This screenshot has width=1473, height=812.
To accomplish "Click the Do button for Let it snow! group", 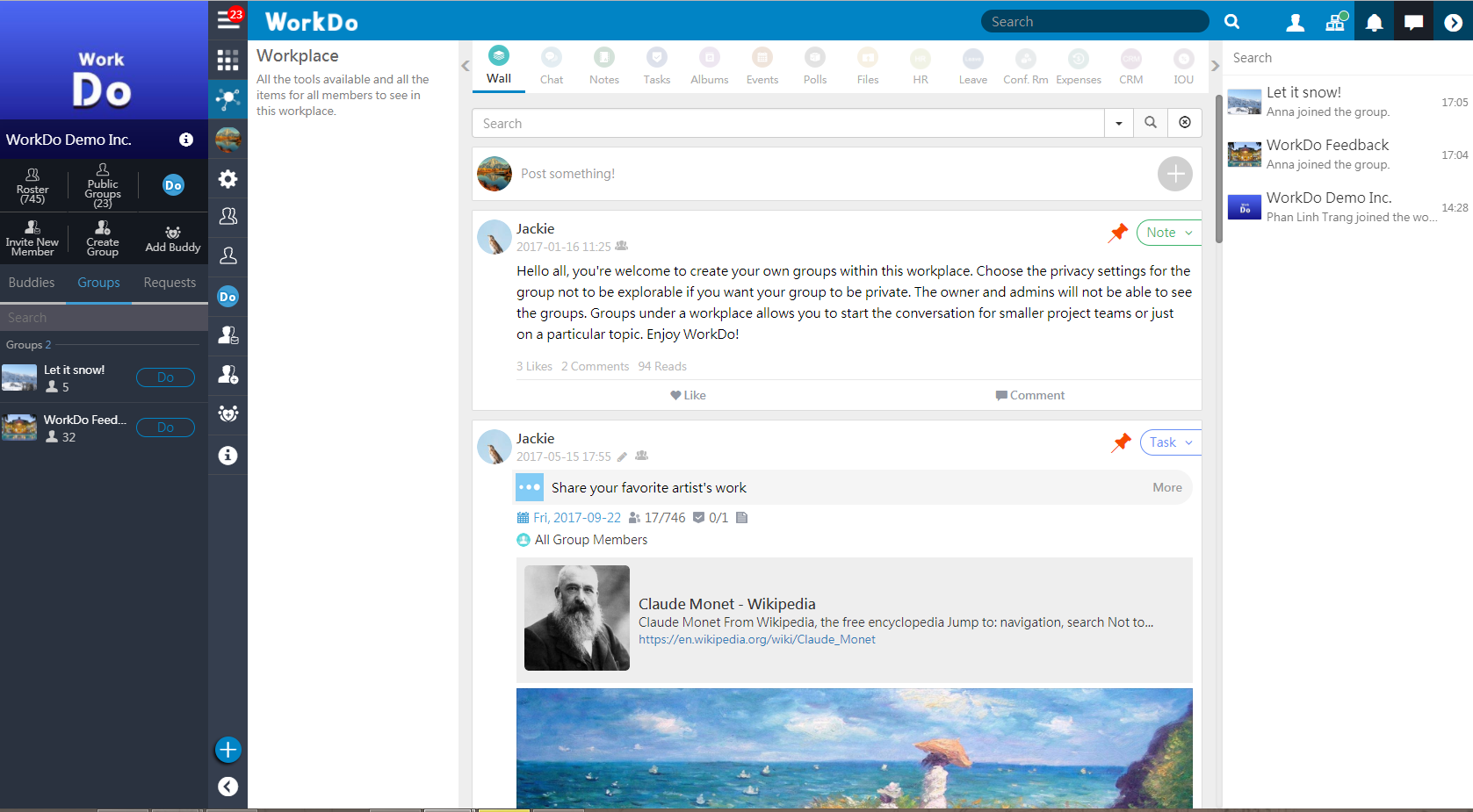I will 165,377.
